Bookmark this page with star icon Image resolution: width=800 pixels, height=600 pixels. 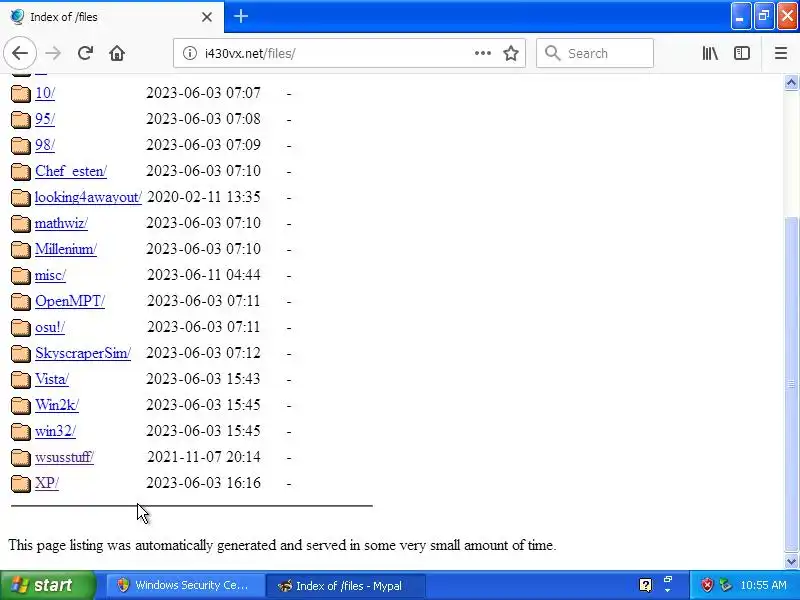[511, 53]
